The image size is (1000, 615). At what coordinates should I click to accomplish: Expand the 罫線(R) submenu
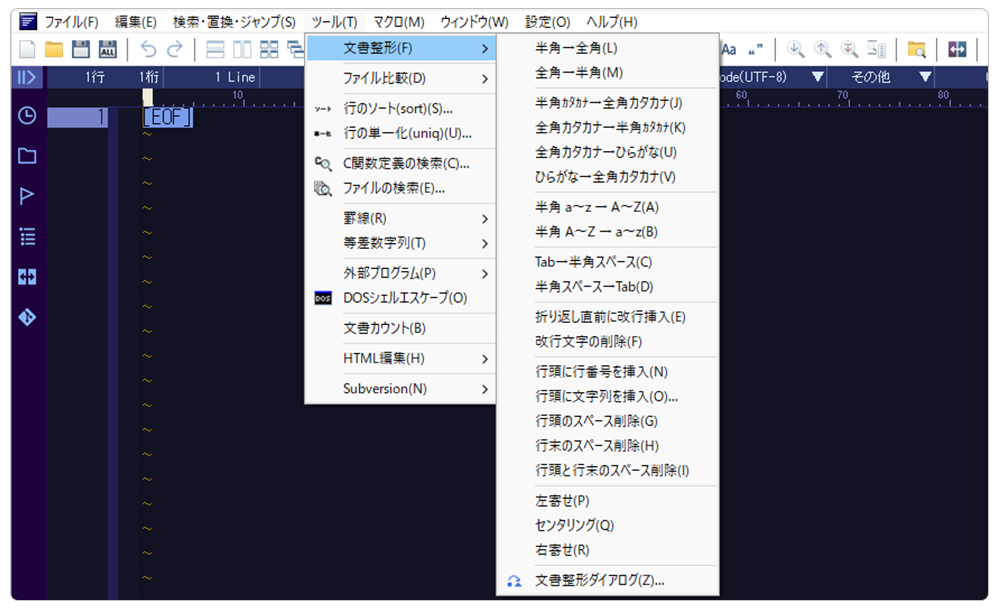pos(400,218)
